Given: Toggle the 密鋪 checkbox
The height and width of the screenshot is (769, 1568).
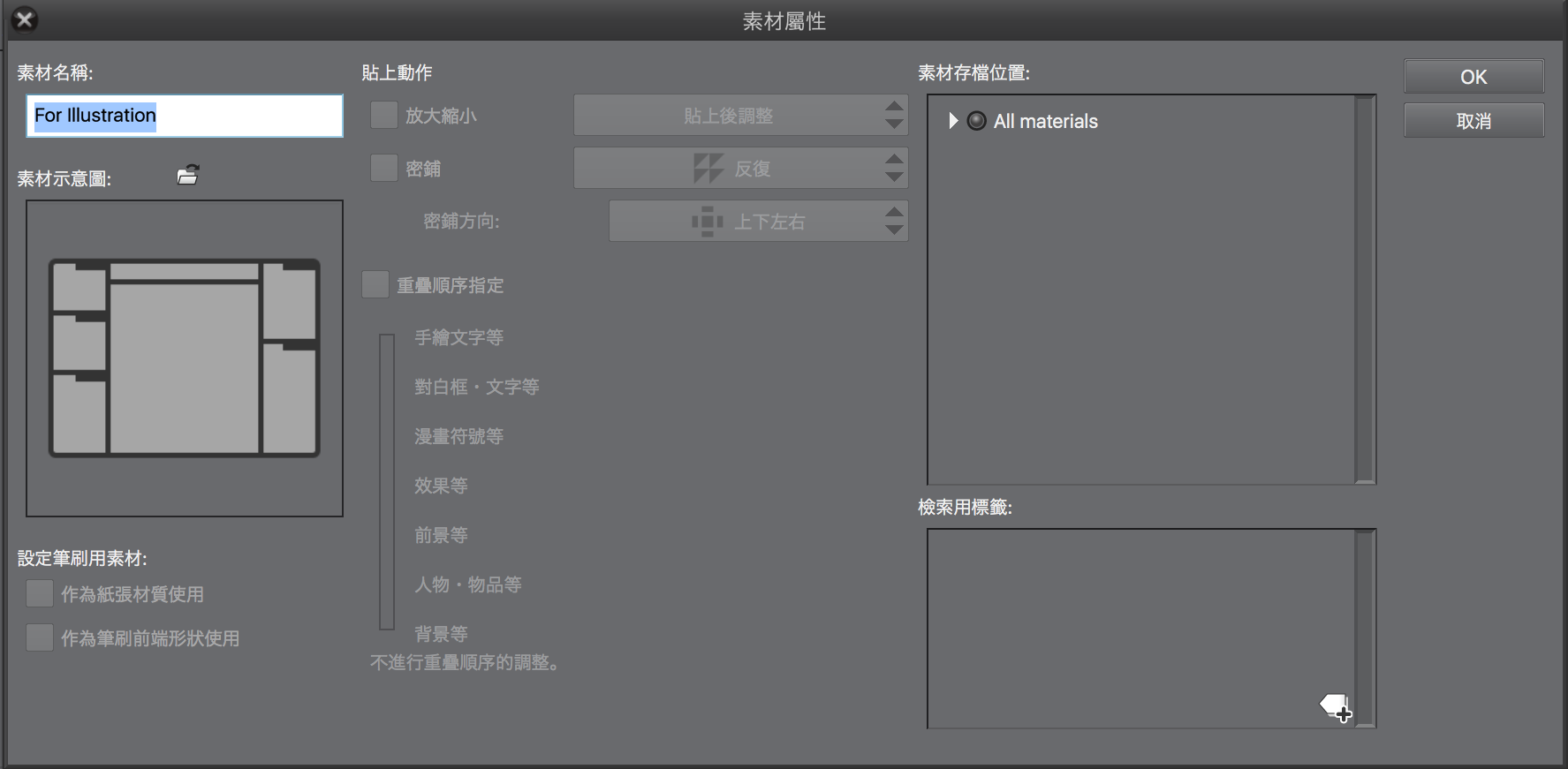Looking at the screenshot, I should pyautogui.click(x=384, y=169).
